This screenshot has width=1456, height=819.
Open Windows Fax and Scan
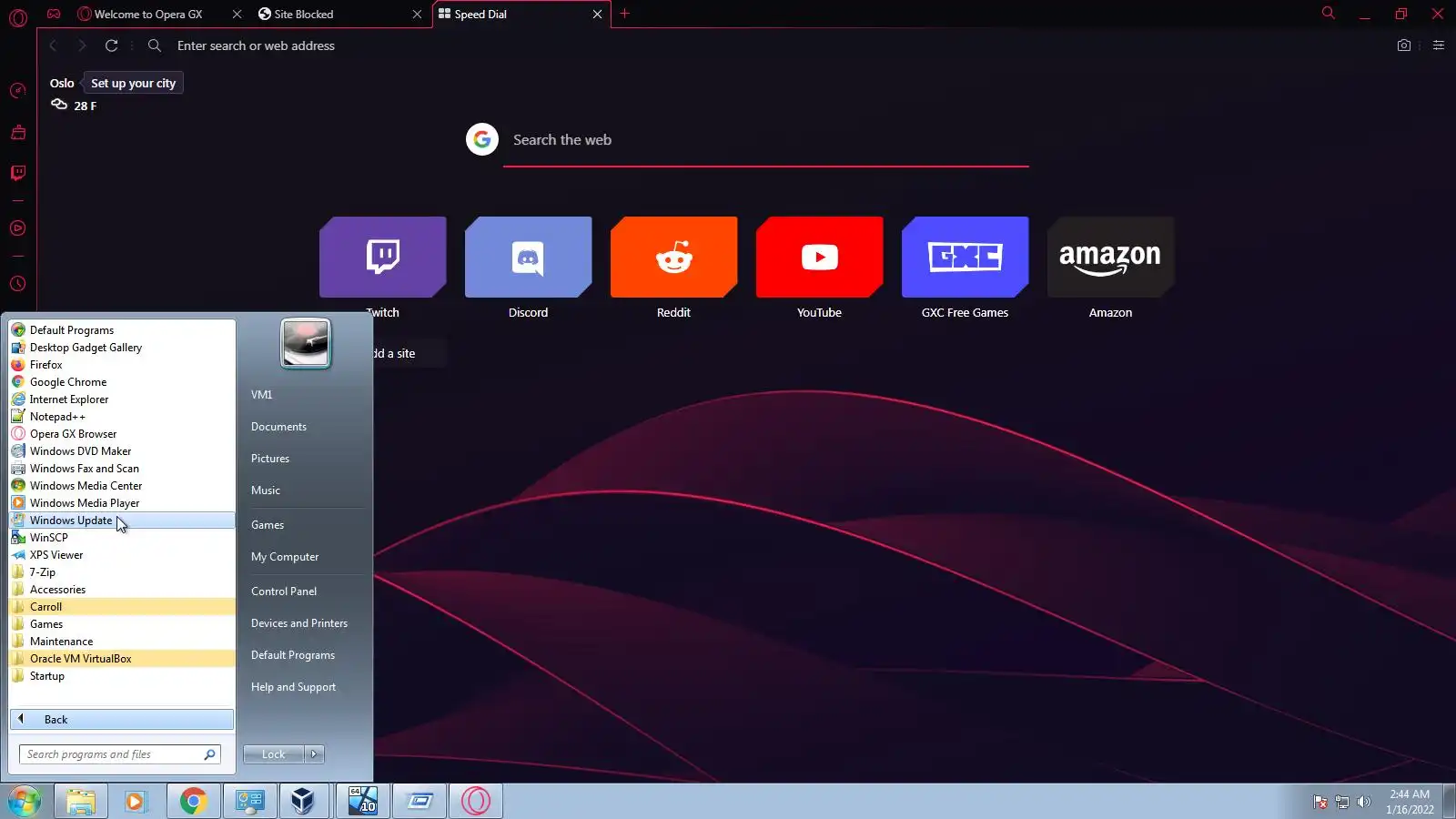[122, 469]
